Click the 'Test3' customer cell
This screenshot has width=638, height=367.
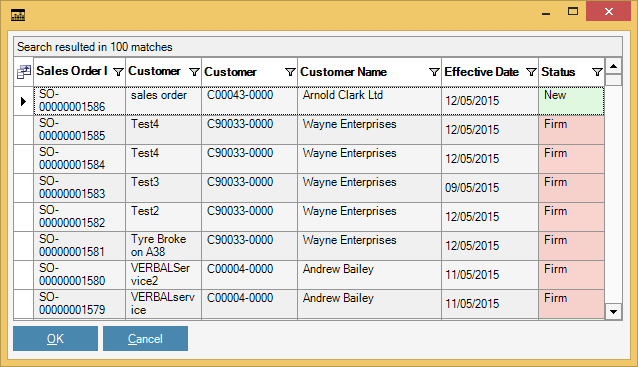pyautogui.click(x=164, y=188)
